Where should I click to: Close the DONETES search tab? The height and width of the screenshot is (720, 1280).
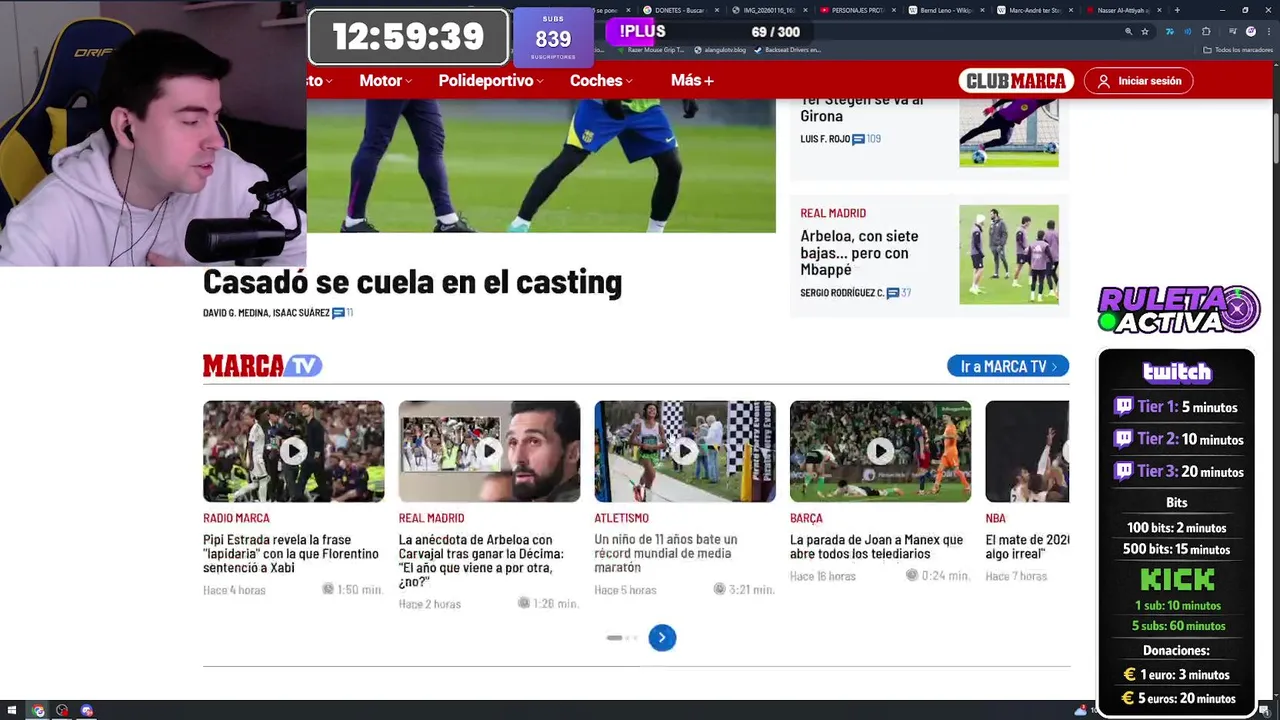click(x=716, y=10)
